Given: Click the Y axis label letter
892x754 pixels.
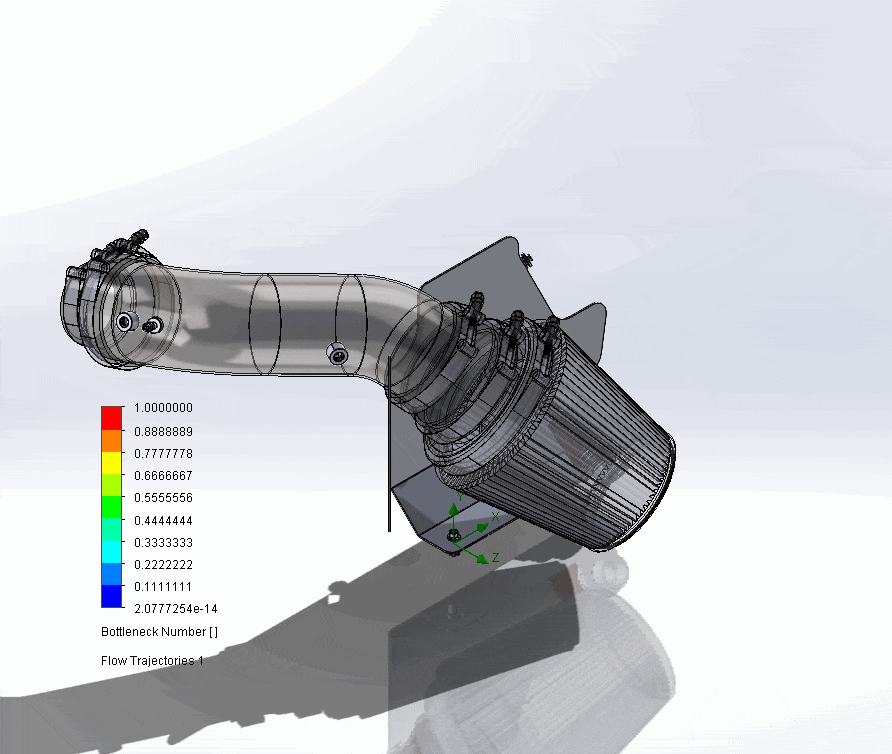Looking at the screenshot, I should [460, 495].
